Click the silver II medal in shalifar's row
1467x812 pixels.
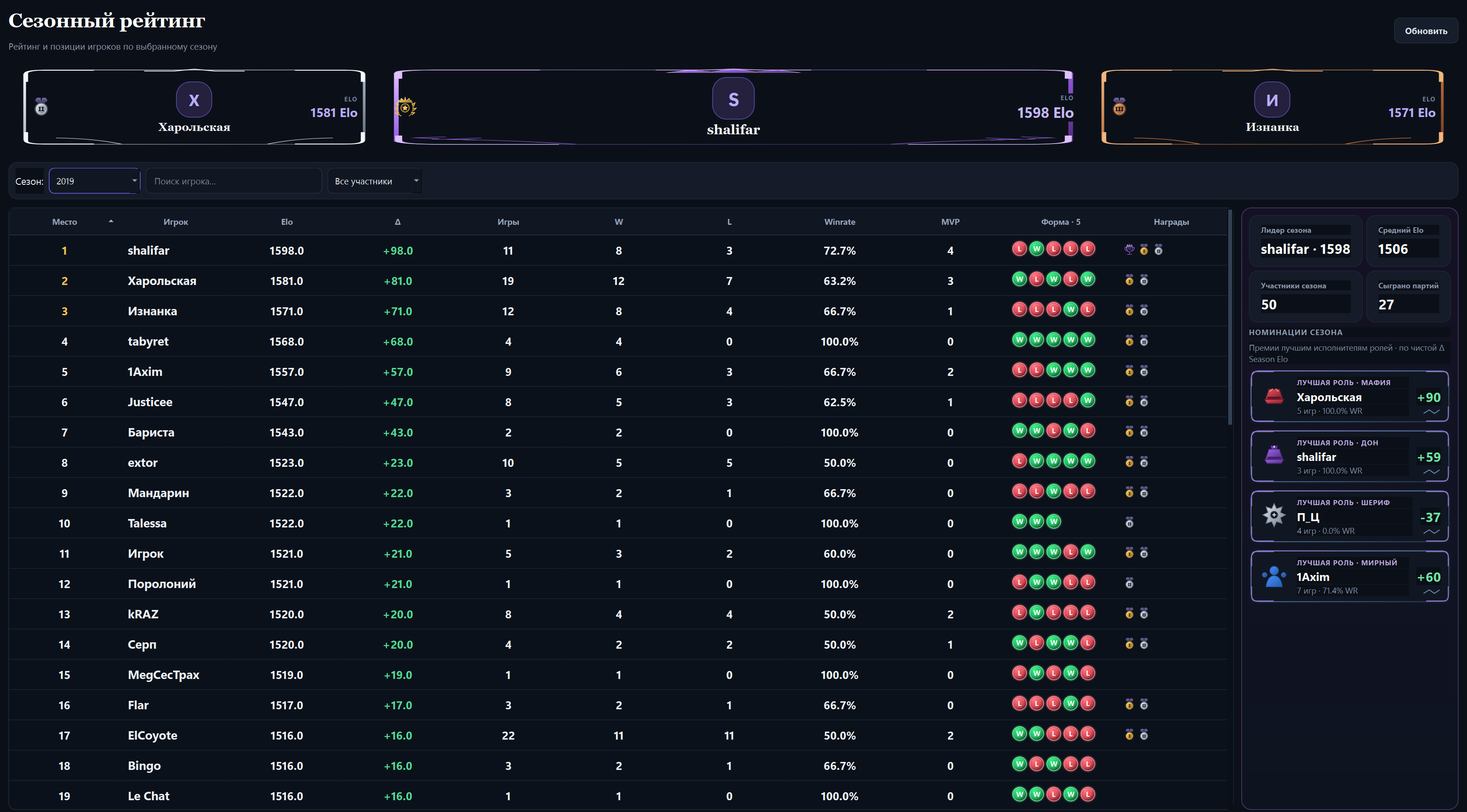coord(1158,249)
